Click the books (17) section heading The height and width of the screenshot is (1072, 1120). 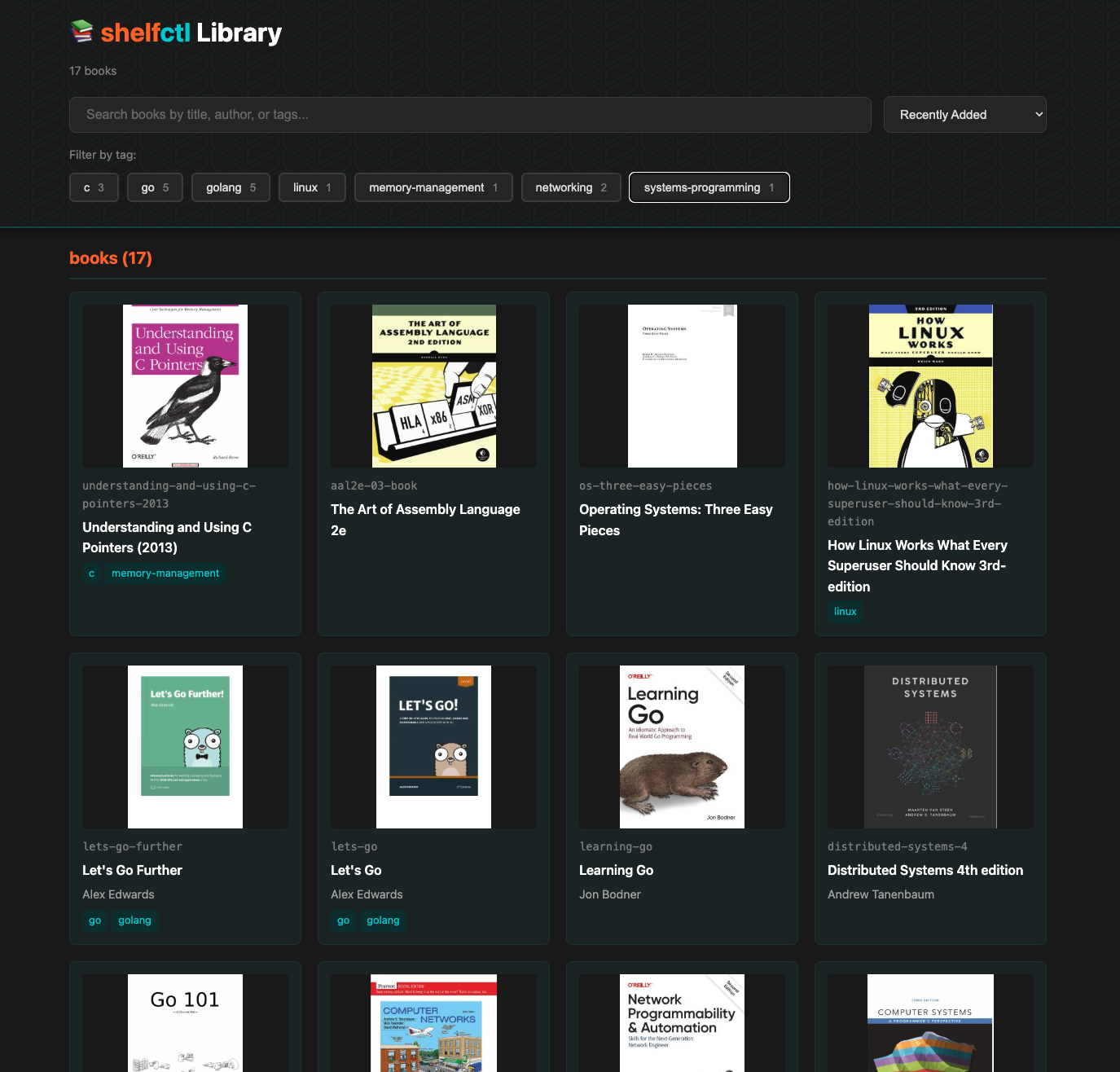pyautogui.click(x=111, y=258)
